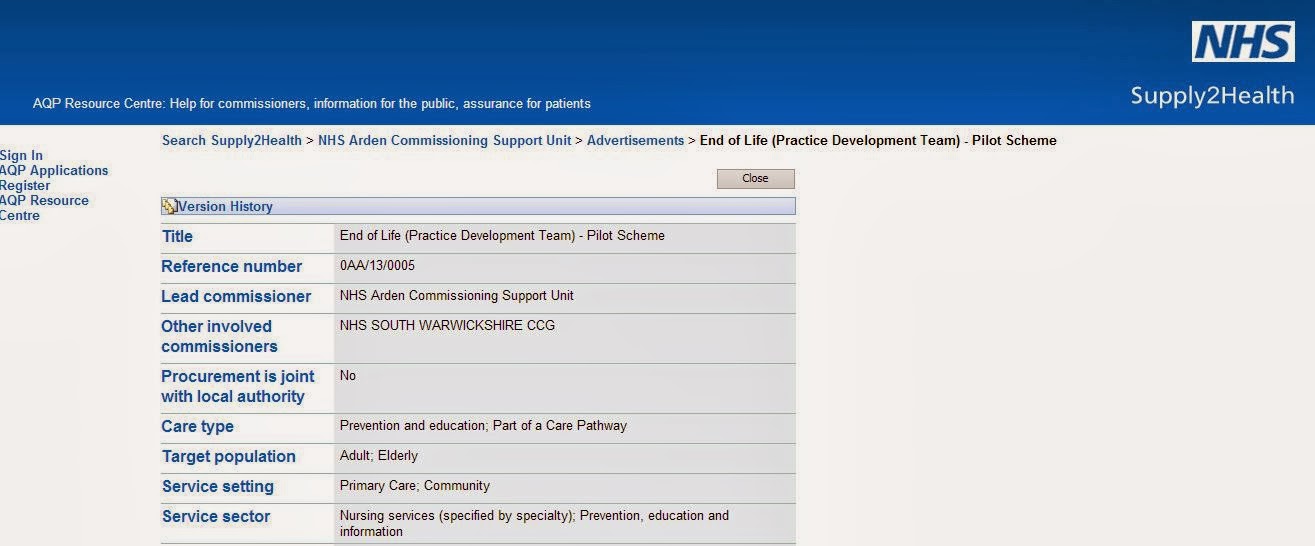Select the title value End of Life Pilot Scheme
Viewport: 1315px width, 546px height.
pos(502,236)
